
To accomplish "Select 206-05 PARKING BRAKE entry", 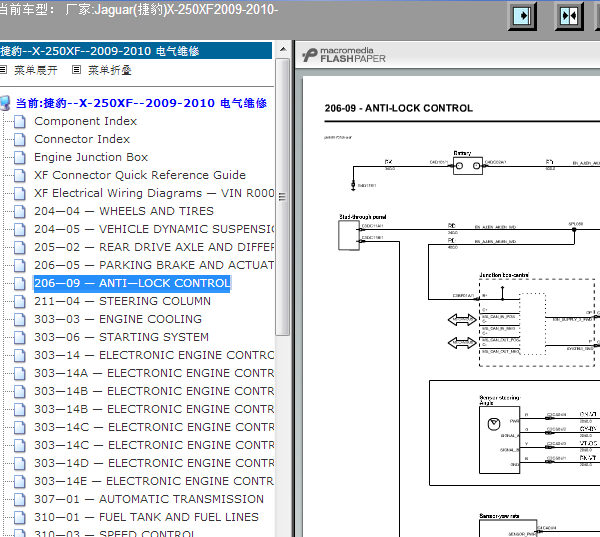I will [154, 265].
